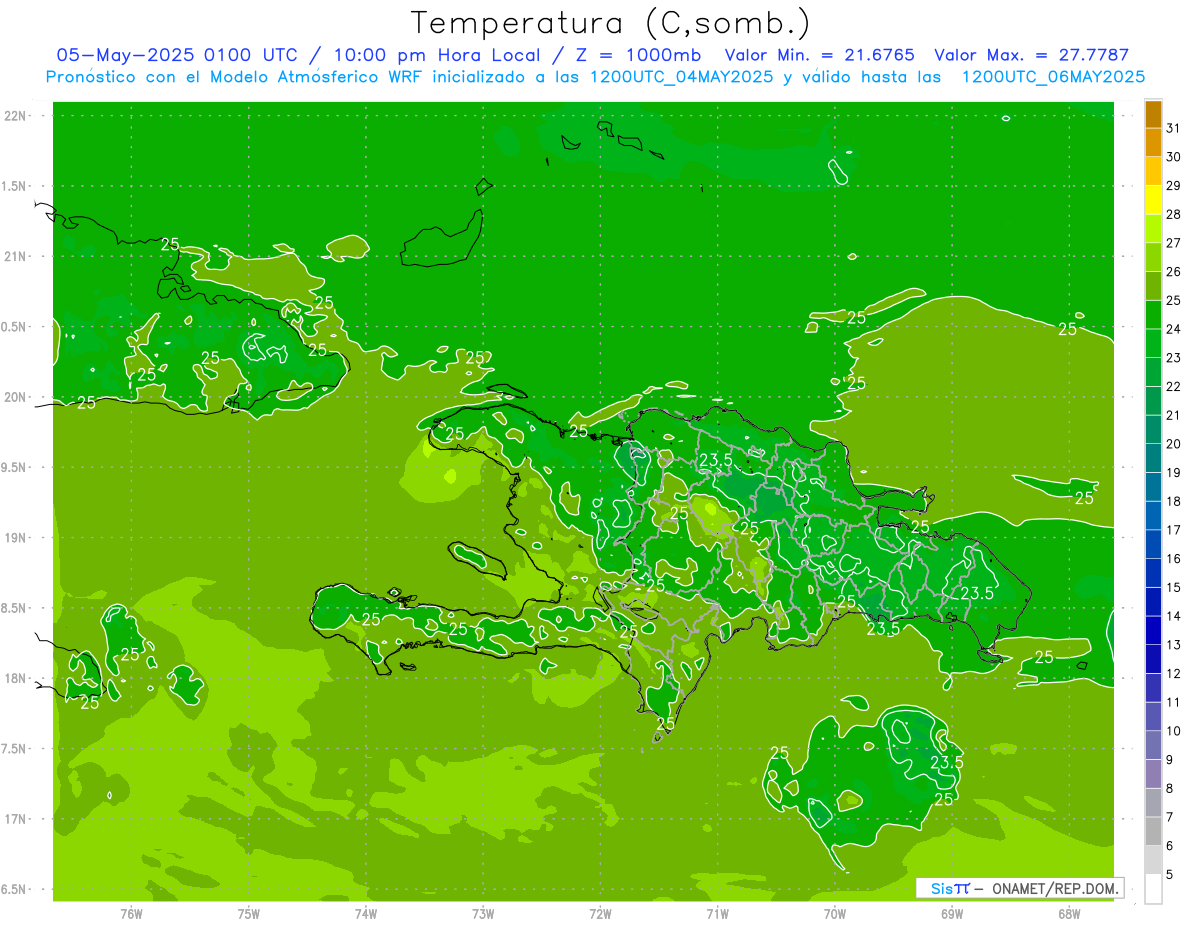Click the legend value label '22'
The image size is (1200, 927).
click(x=1173, y=386)
